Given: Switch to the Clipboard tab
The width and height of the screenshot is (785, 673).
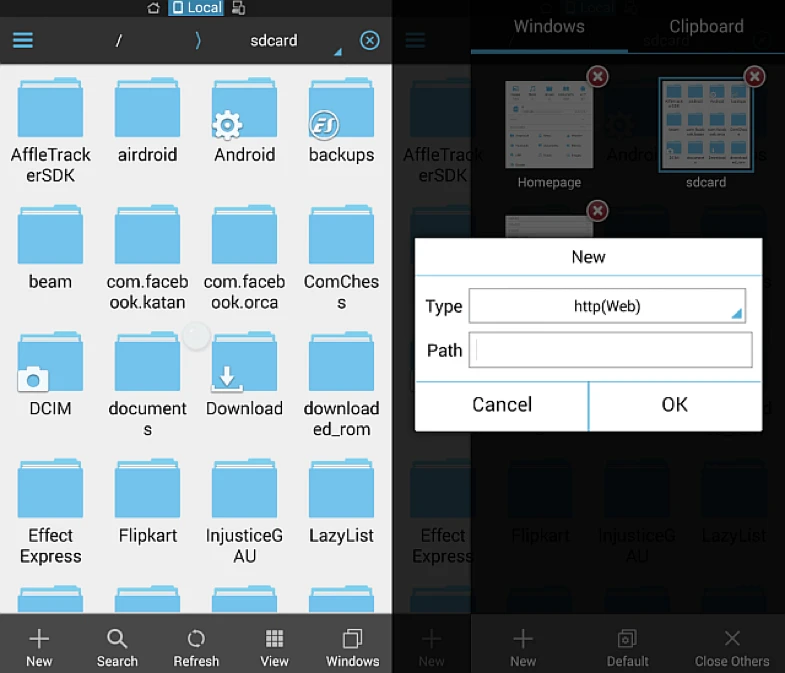Looking at the screenshot, I should pos(706,27).
